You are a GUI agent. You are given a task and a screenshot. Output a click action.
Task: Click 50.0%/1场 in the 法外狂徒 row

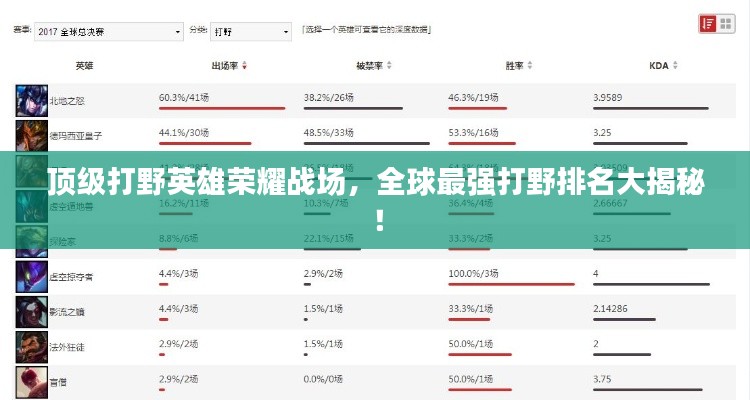click(x=471, y=344)
